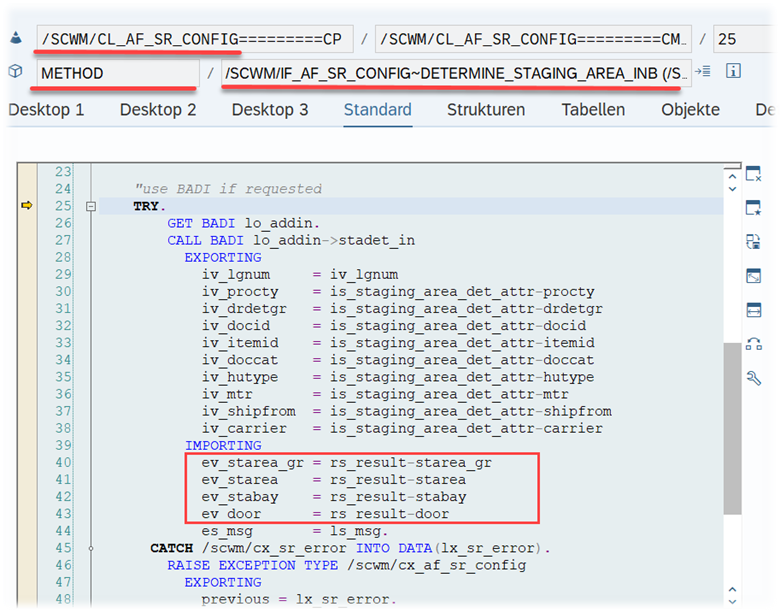
Task: Click the EXPORTING keyword on line 28
Action: pyautogui.click(x=223, y=257)
